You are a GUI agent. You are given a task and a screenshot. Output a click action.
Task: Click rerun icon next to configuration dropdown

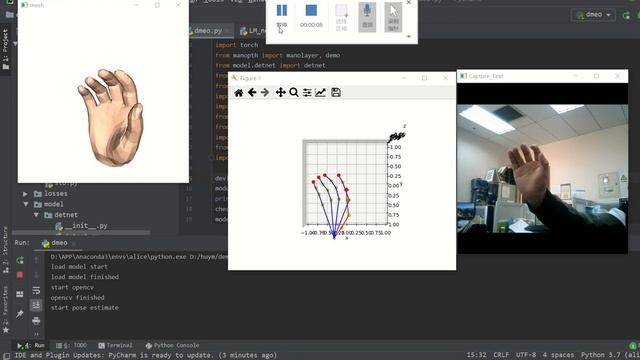626,16
